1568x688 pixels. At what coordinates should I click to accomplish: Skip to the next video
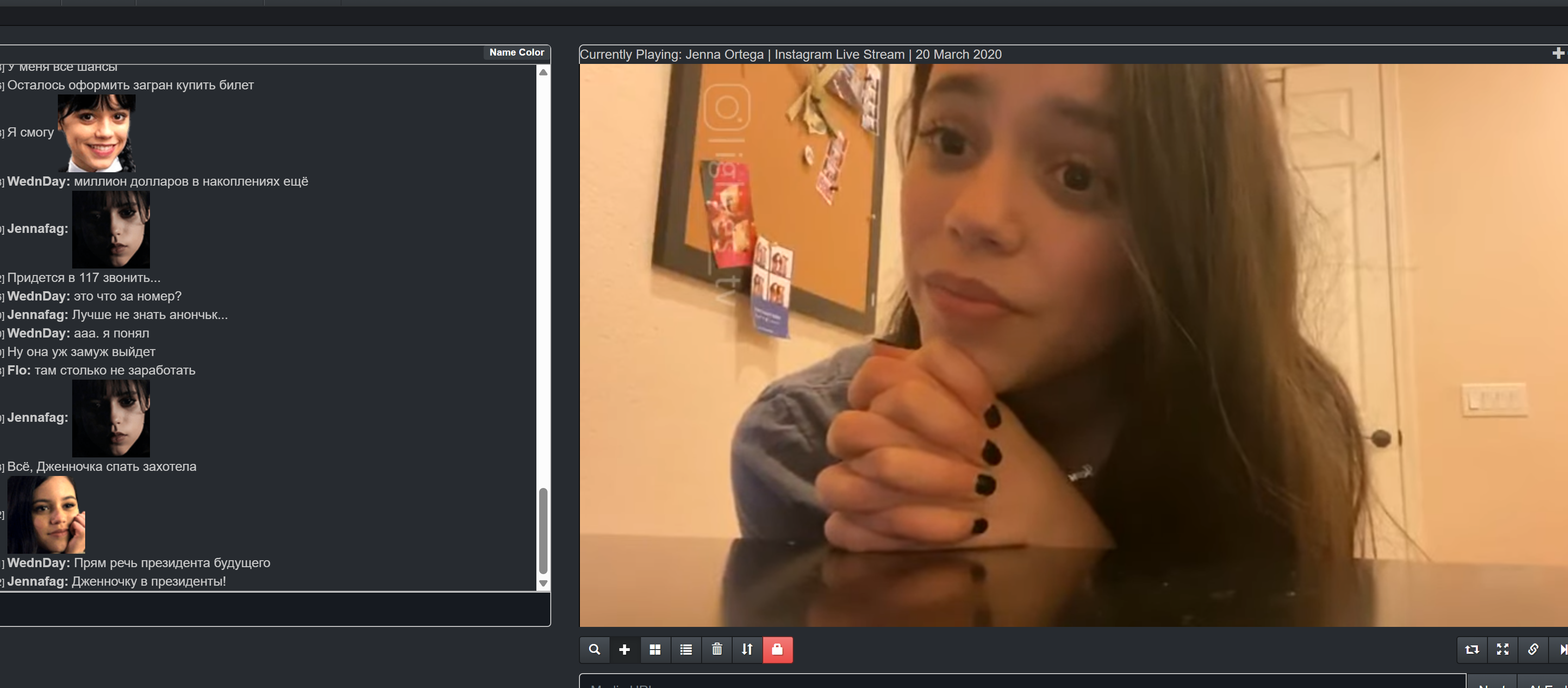click(1562, 650)
